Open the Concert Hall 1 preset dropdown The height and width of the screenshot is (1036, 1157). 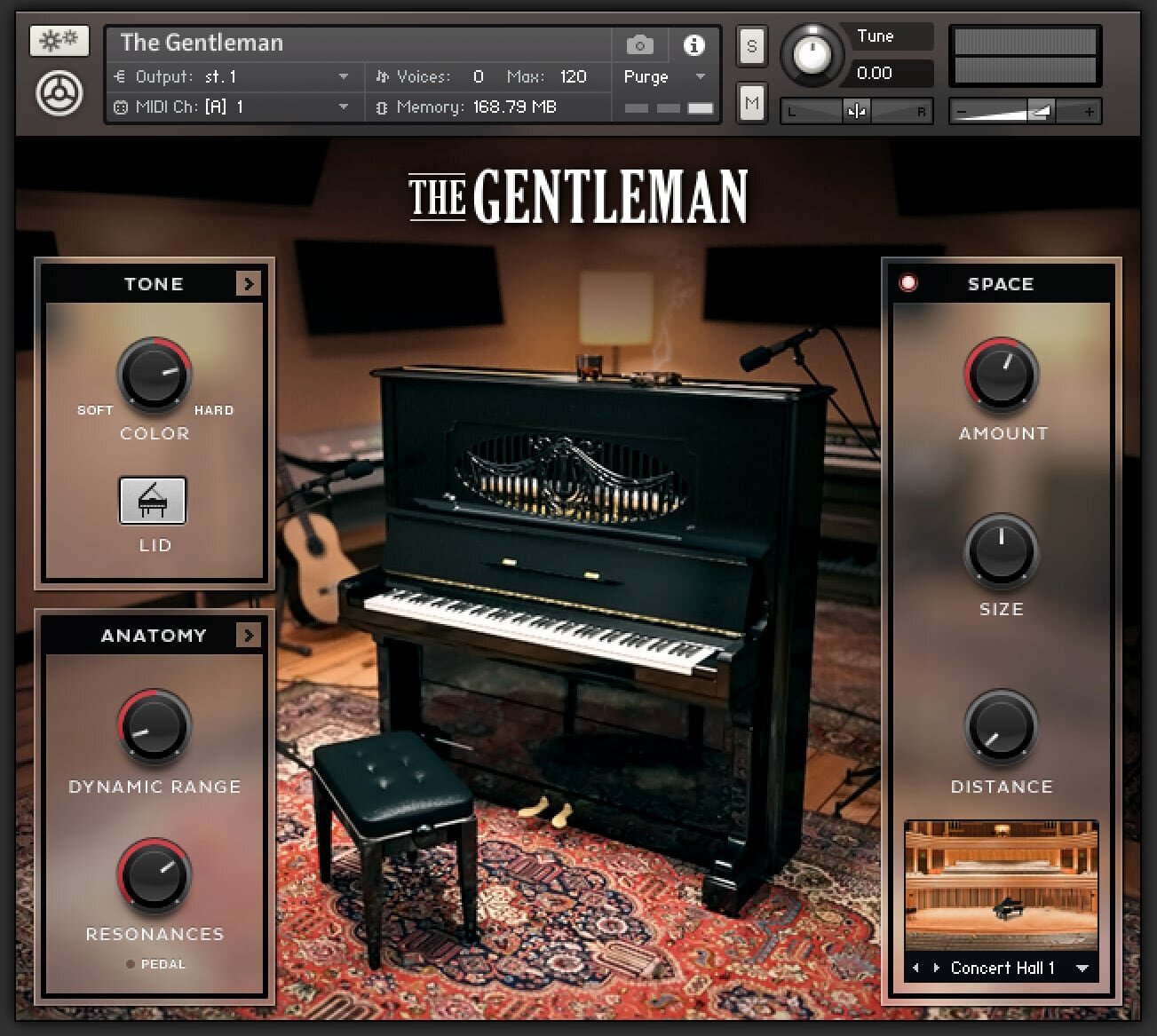tap(1082, 968)
